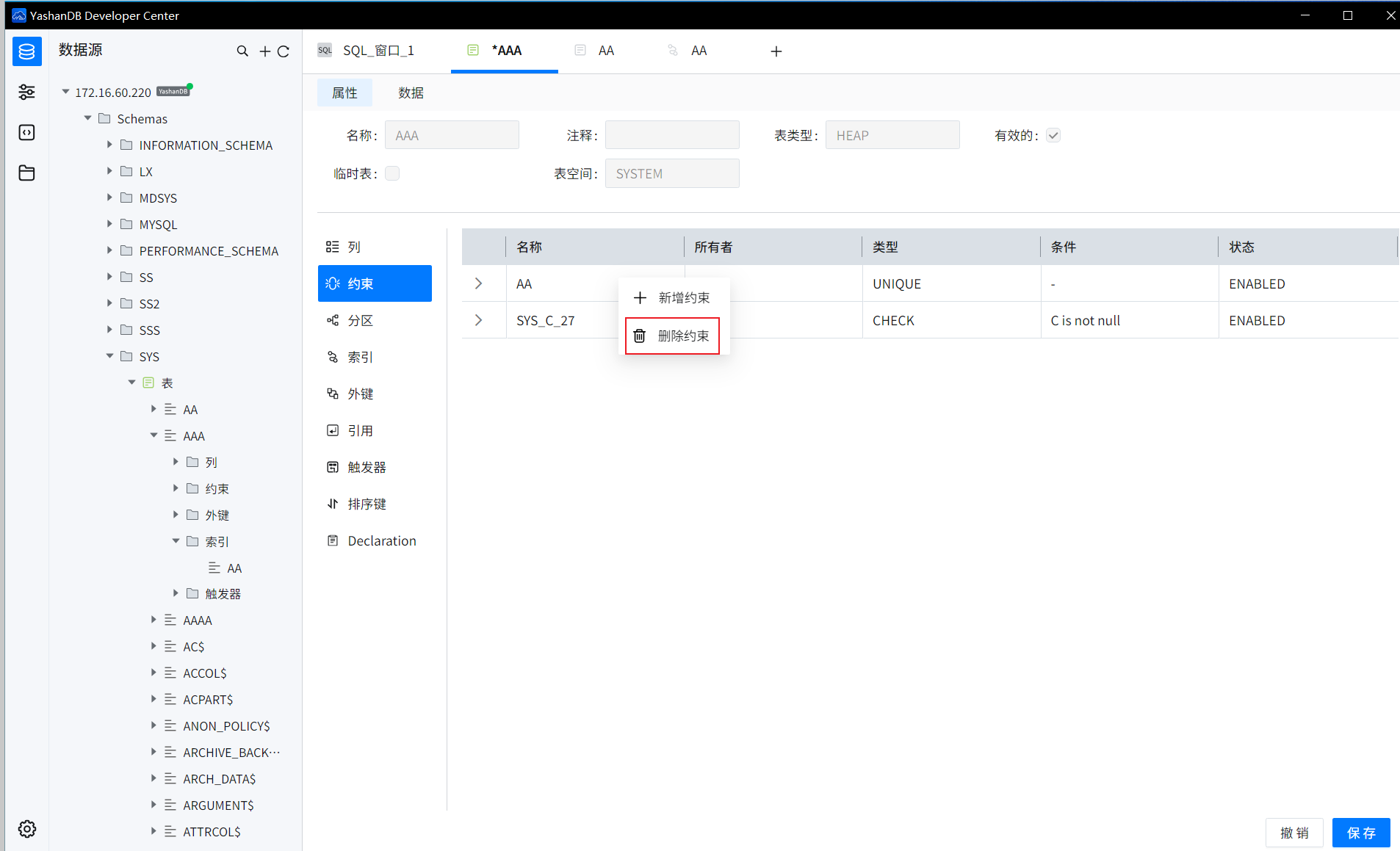Viewport: 1400px width, 851px height.
Task: Switch to the 数据 tab
Action: coord(411,93)
